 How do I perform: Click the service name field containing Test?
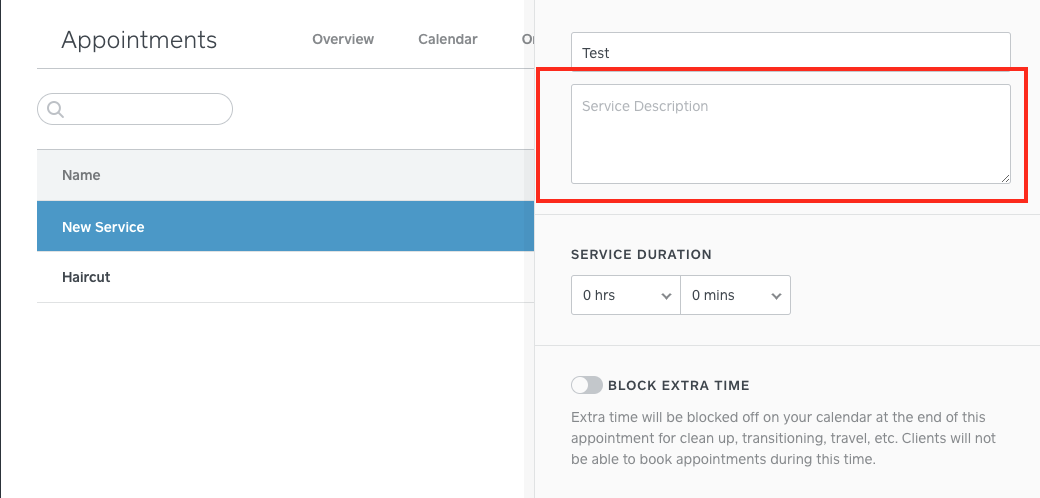pyautogui.click(x=790, y=53)
